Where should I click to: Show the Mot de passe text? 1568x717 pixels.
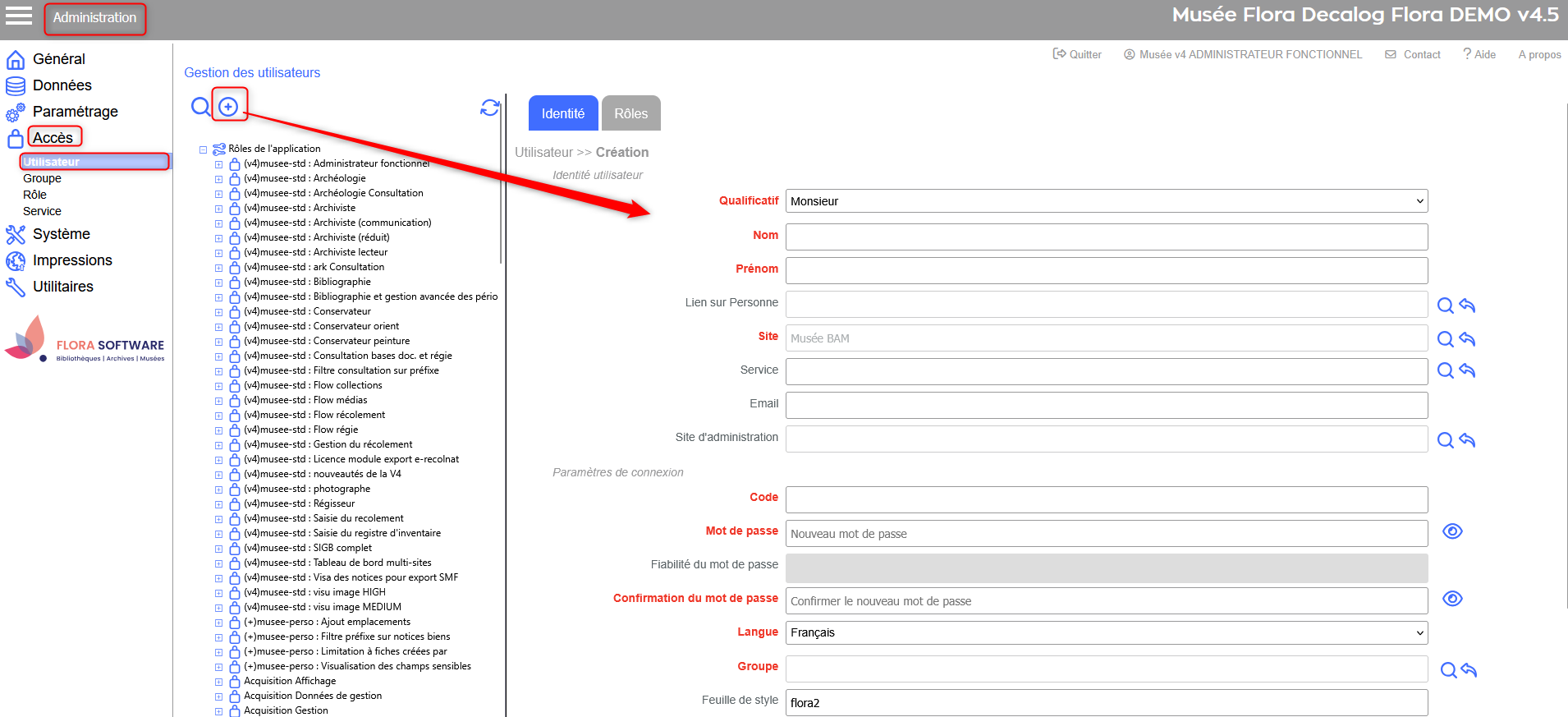click(x=1452, y=531)
